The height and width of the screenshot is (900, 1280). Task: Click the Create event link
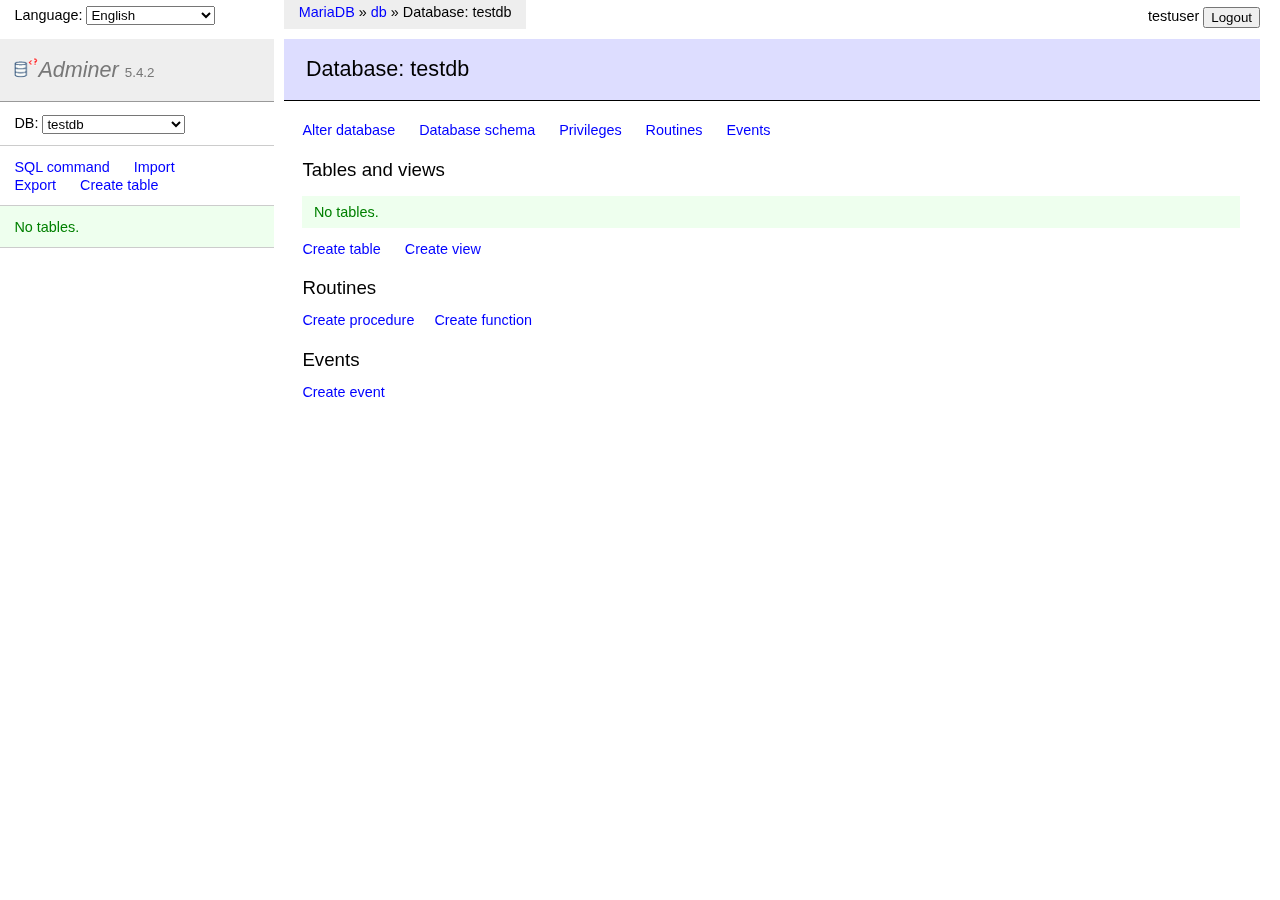(x=344, y=392)
